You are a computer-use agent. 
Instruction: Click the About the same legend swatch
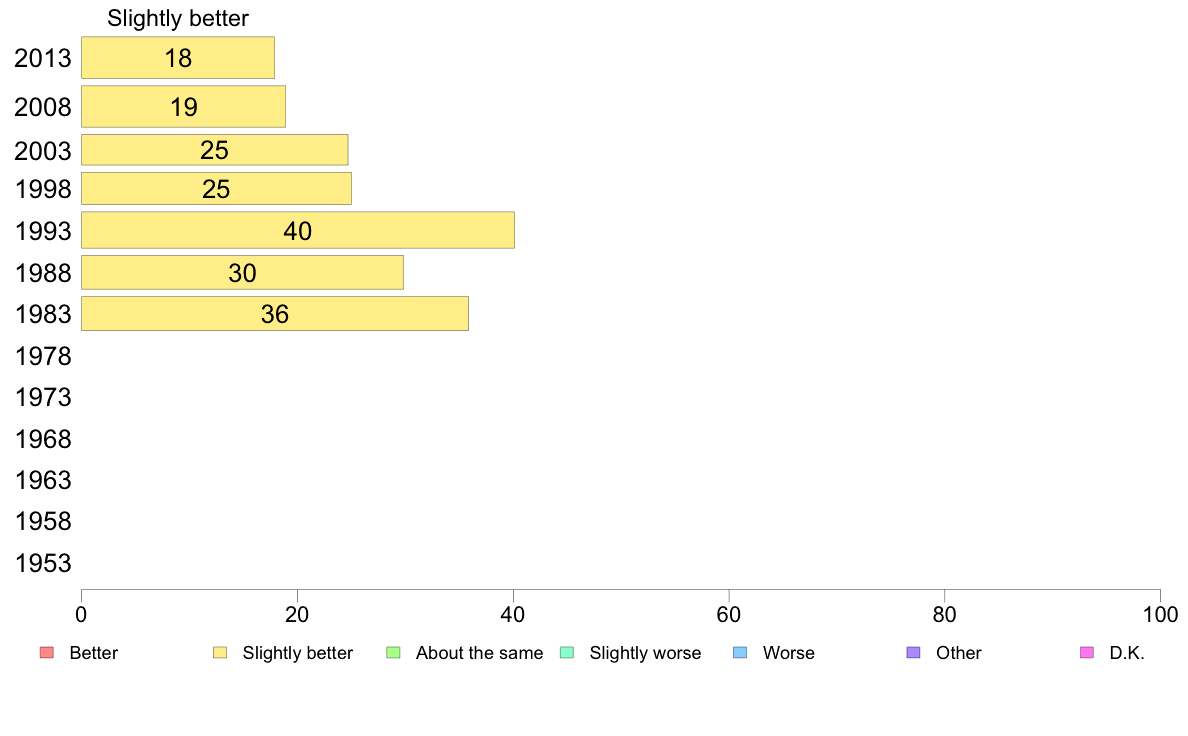393,653
